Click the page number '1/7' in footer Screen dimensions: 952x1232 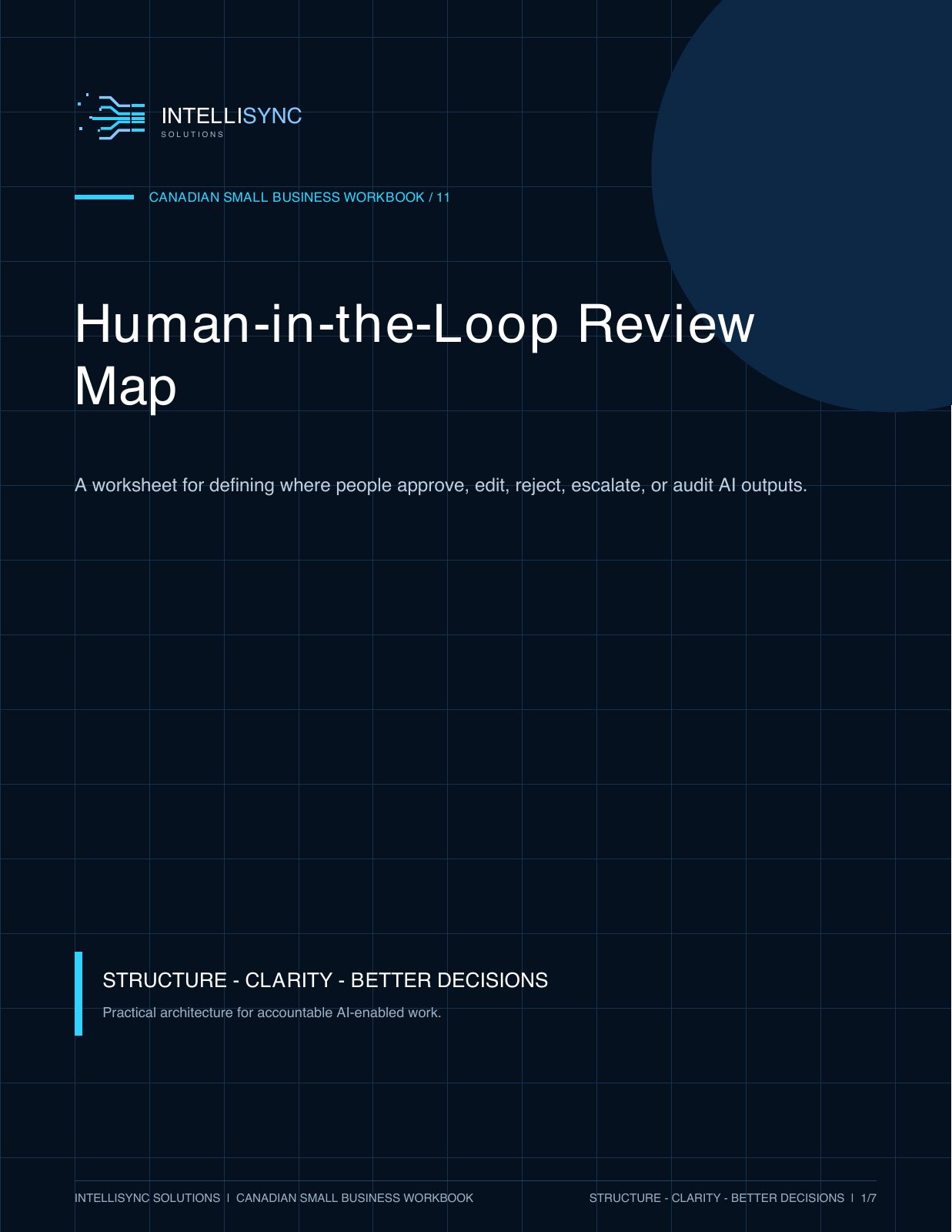coord(869,1198)
